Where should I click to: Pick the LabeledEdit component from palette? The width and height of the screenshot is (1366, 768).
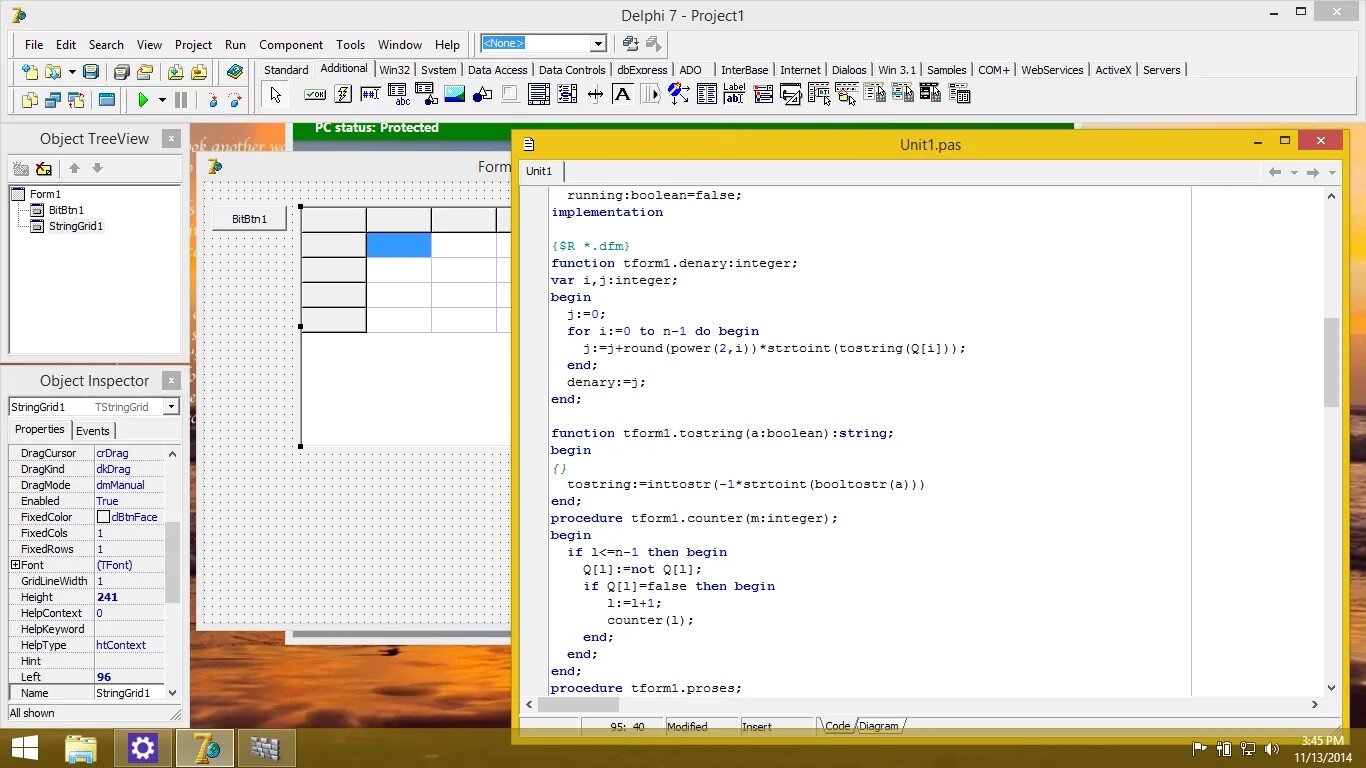coord(735,95)
